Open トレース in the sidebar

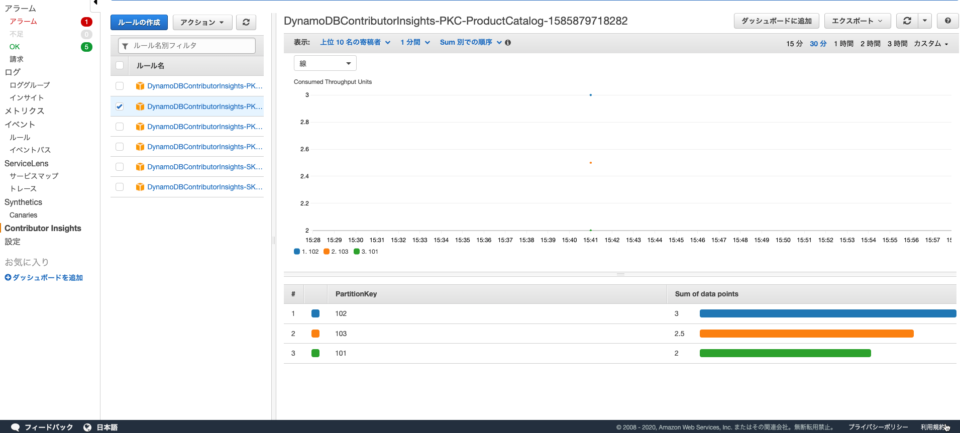point(23,189)
